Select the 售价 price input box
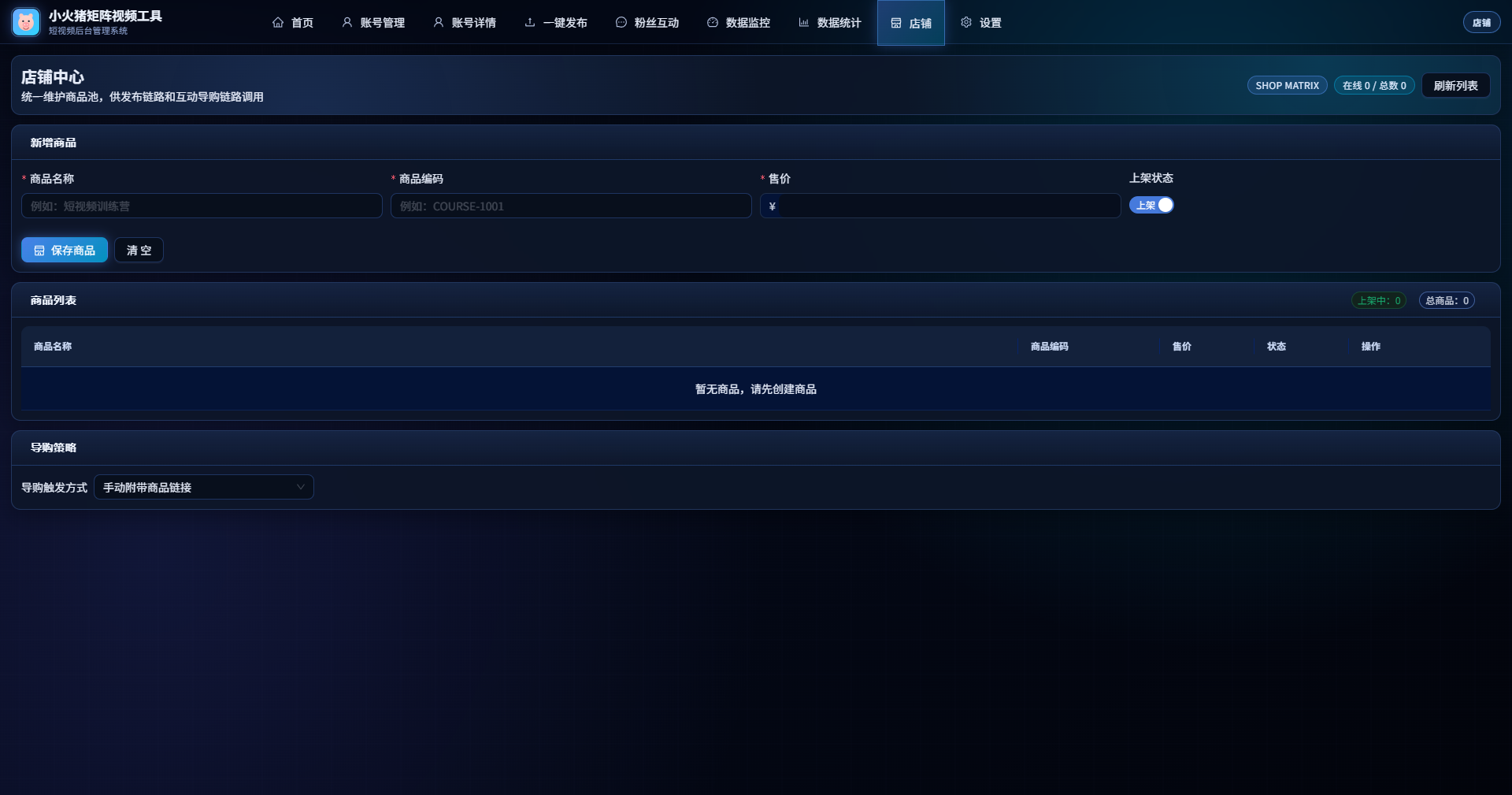Image resolution: width=1512 pixels, height=795 pixels. (945, 206)
